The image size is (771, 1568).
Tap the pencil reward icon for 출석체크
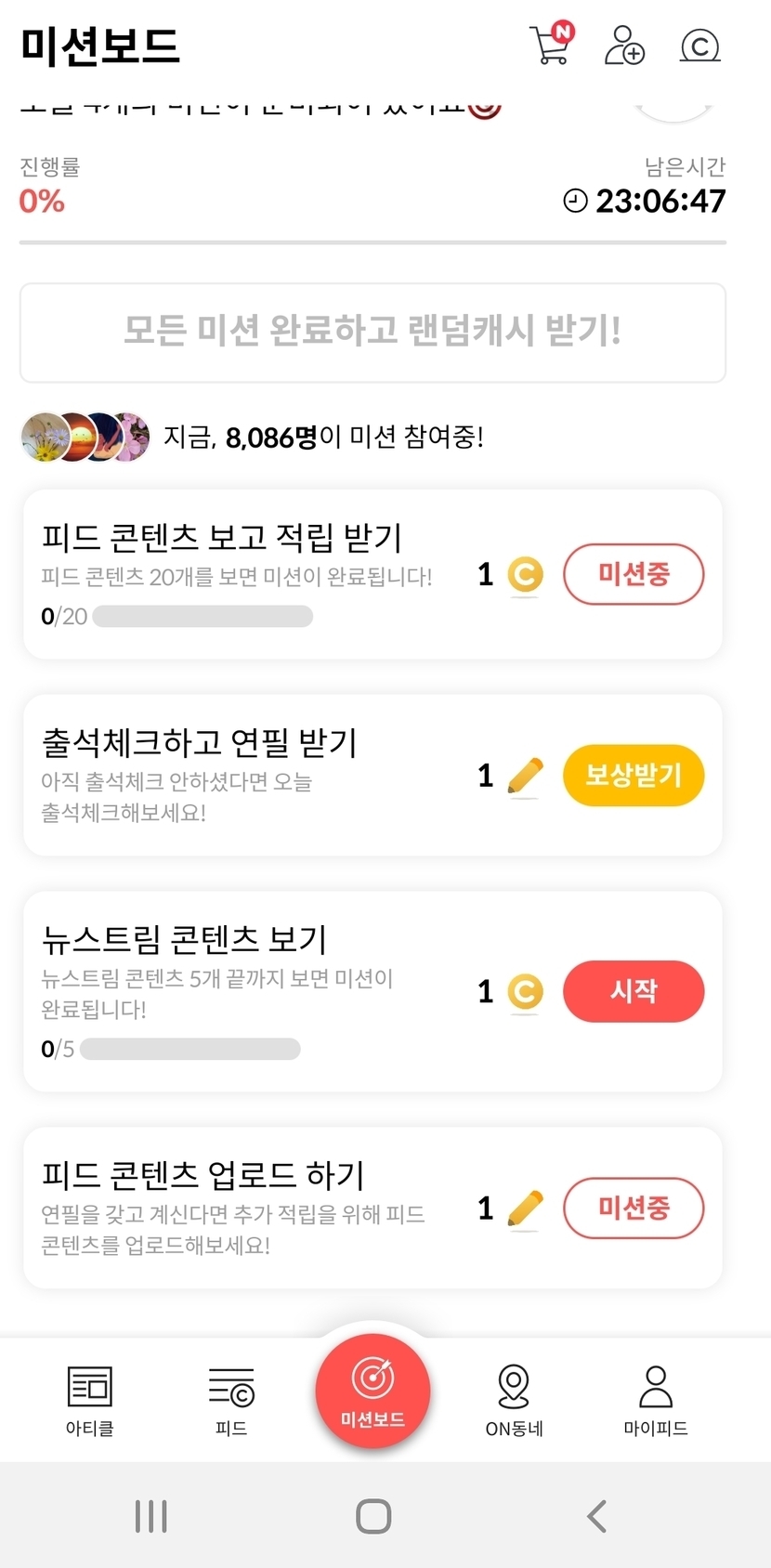click(x=525, y=776)
